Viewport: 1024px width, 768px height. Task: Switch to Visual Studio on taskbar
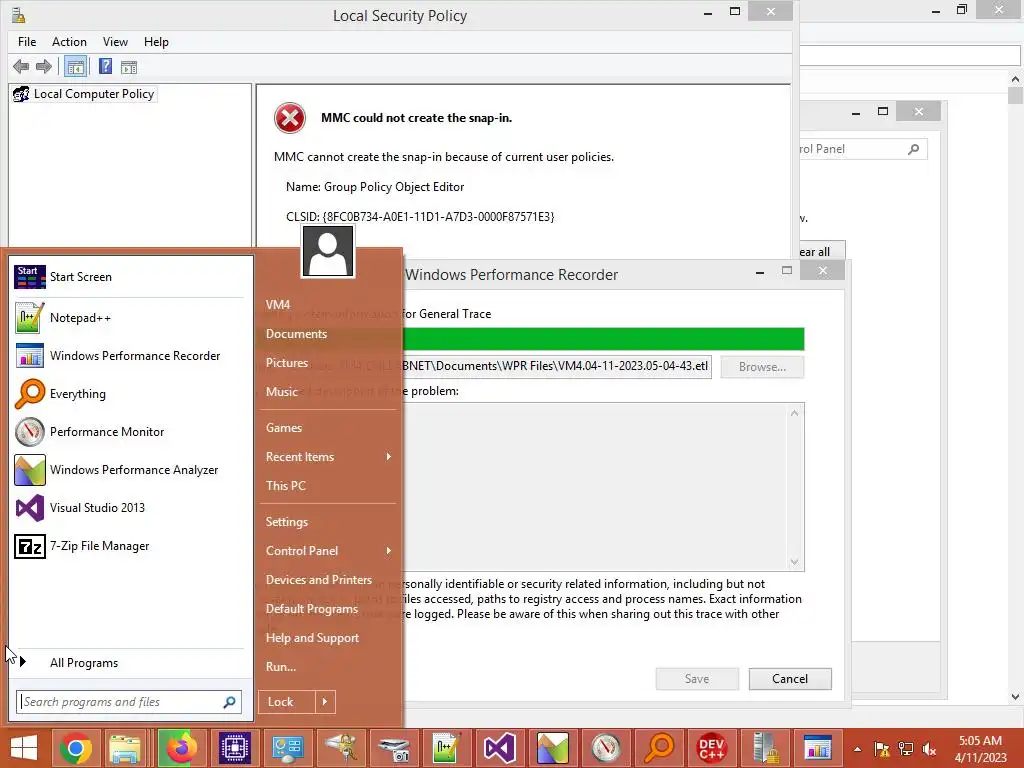[x=500, y=748]
